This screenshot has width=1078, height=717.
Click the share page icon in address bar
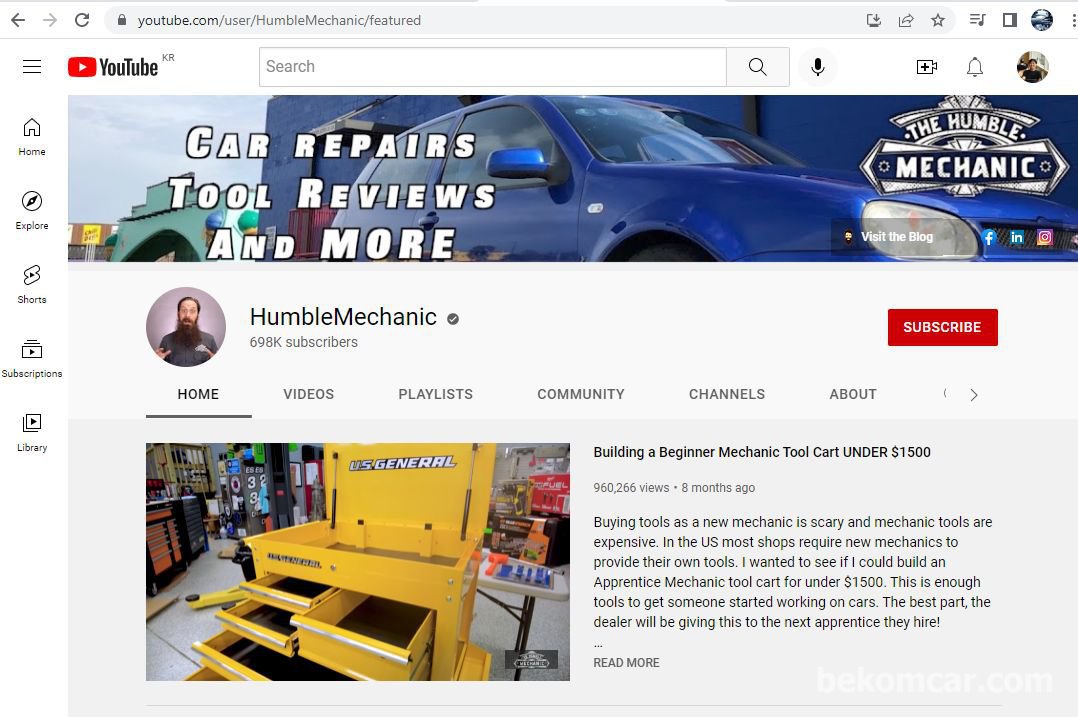(x=906, y=20)
